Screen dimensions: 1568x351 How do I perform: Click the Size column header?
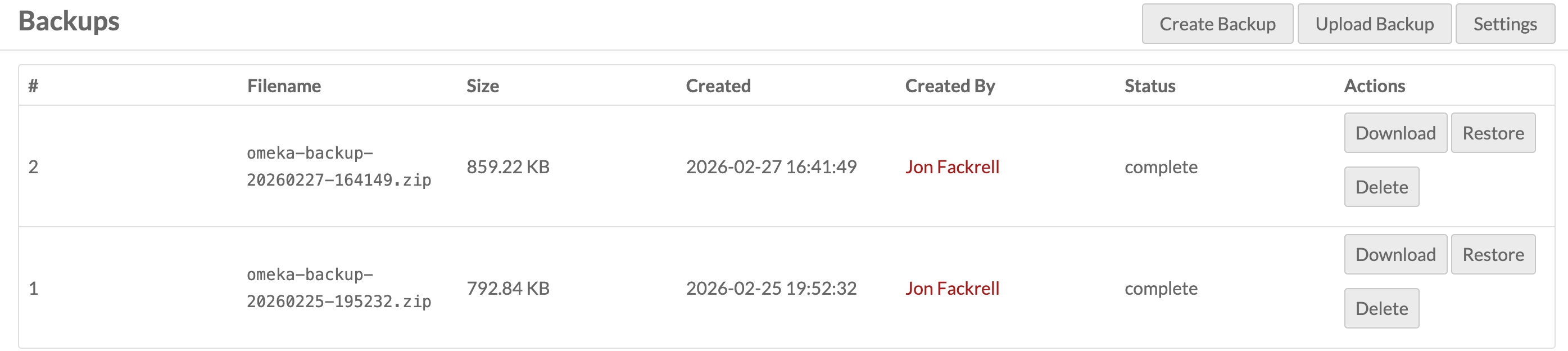483,86
